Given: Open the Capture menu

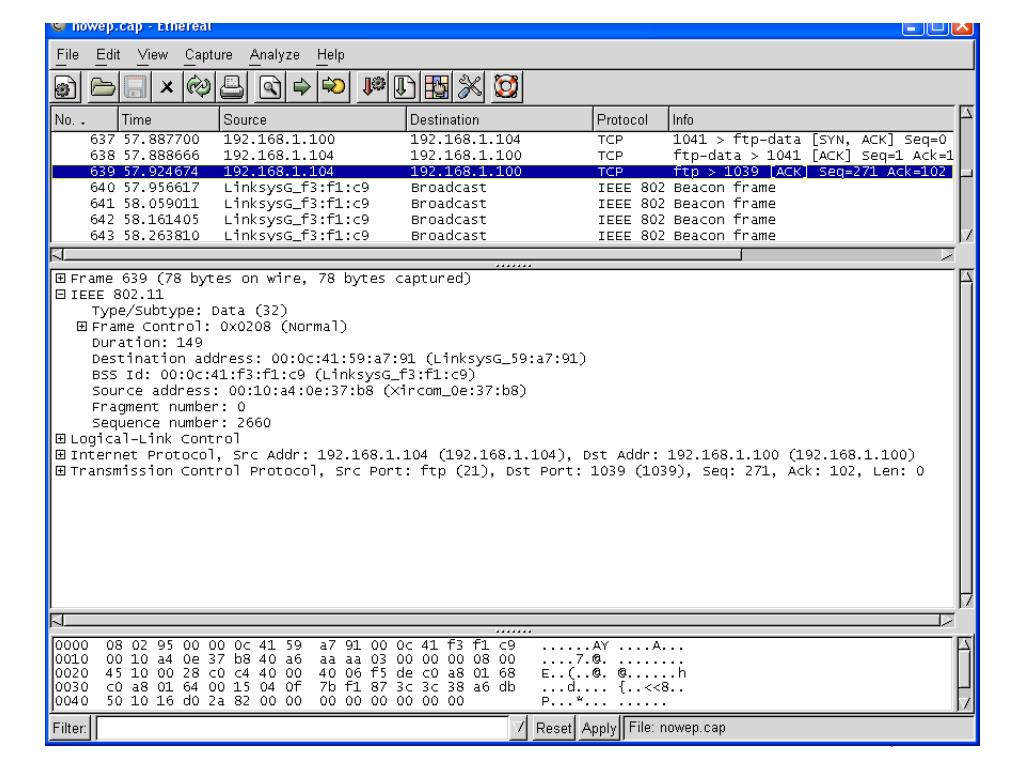Looking at the screenshot, I should pyautogui.click(x=208, y=55).
